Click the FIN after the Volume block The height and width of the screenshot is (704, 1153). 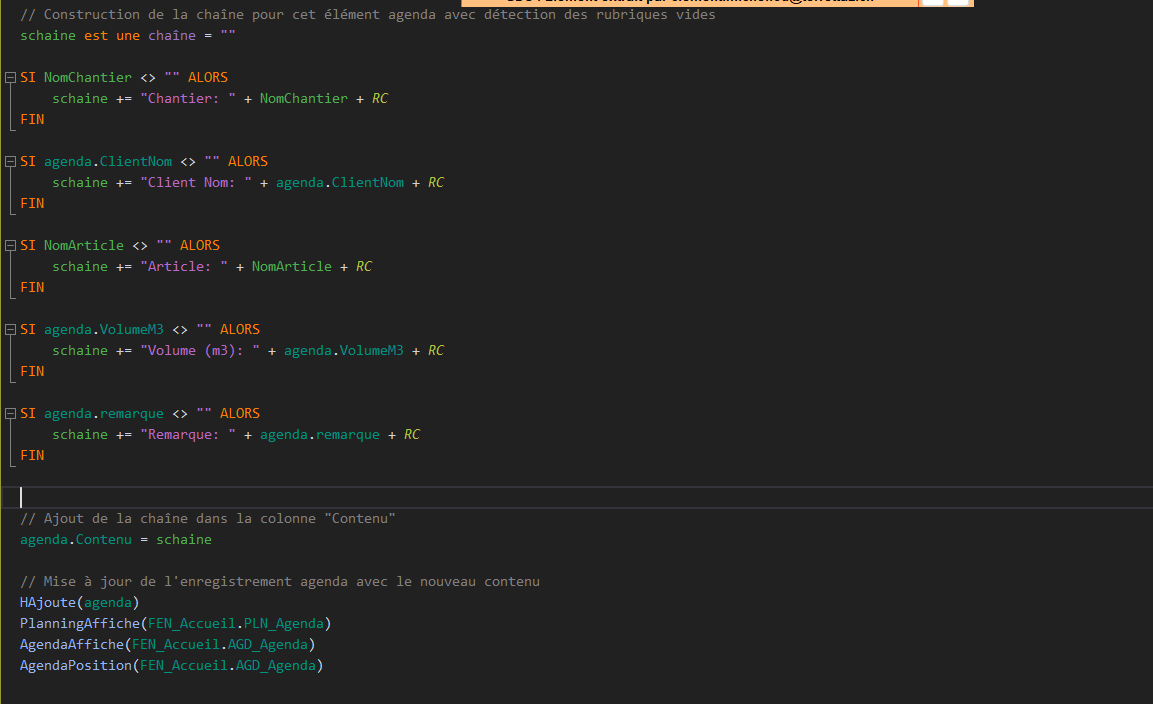tap(32, 371)
